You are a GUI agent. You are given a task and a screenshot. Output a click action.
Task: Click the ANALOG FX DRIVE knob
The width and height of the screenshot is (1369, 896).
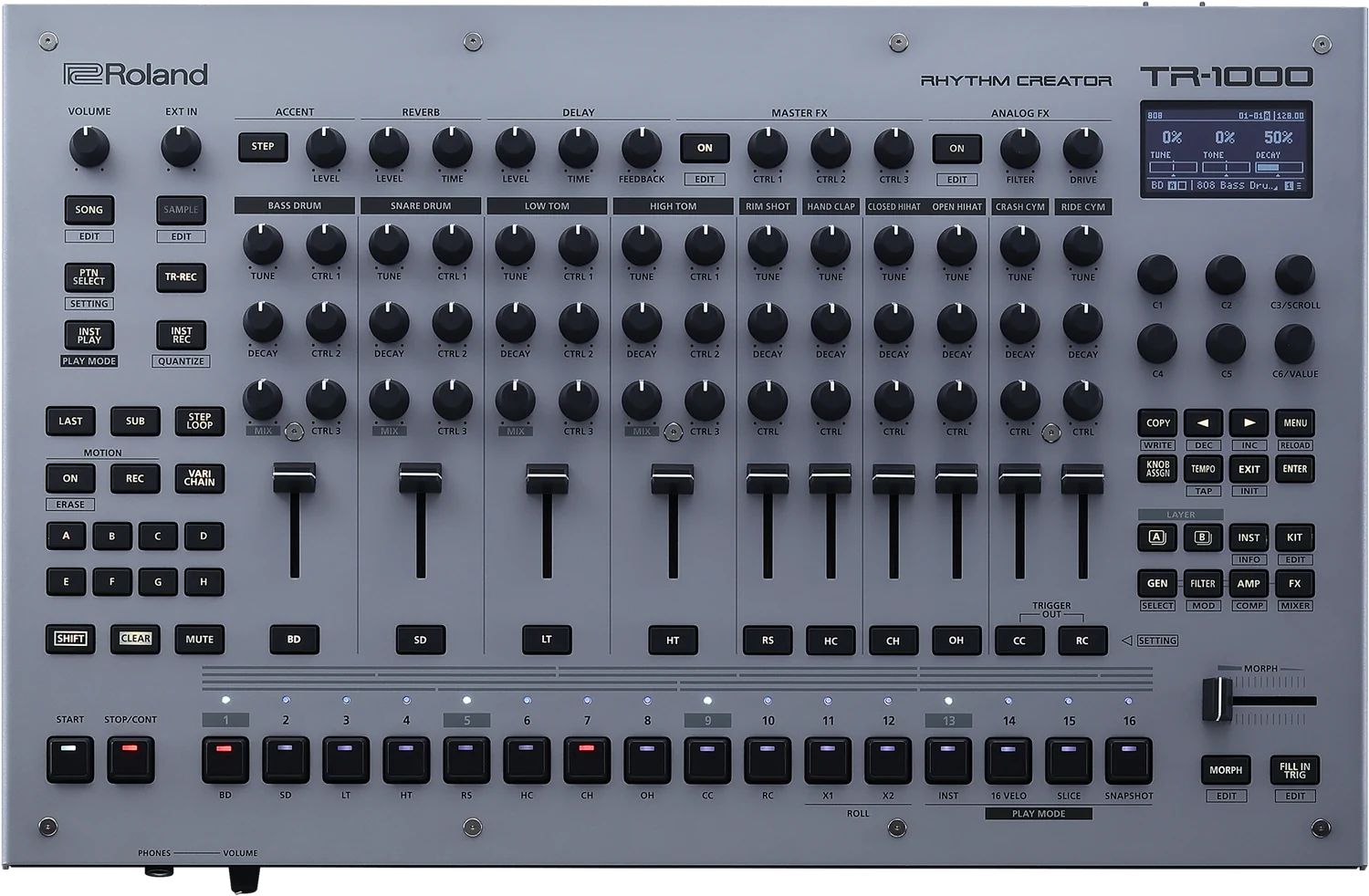click(x=1082, y=148)
